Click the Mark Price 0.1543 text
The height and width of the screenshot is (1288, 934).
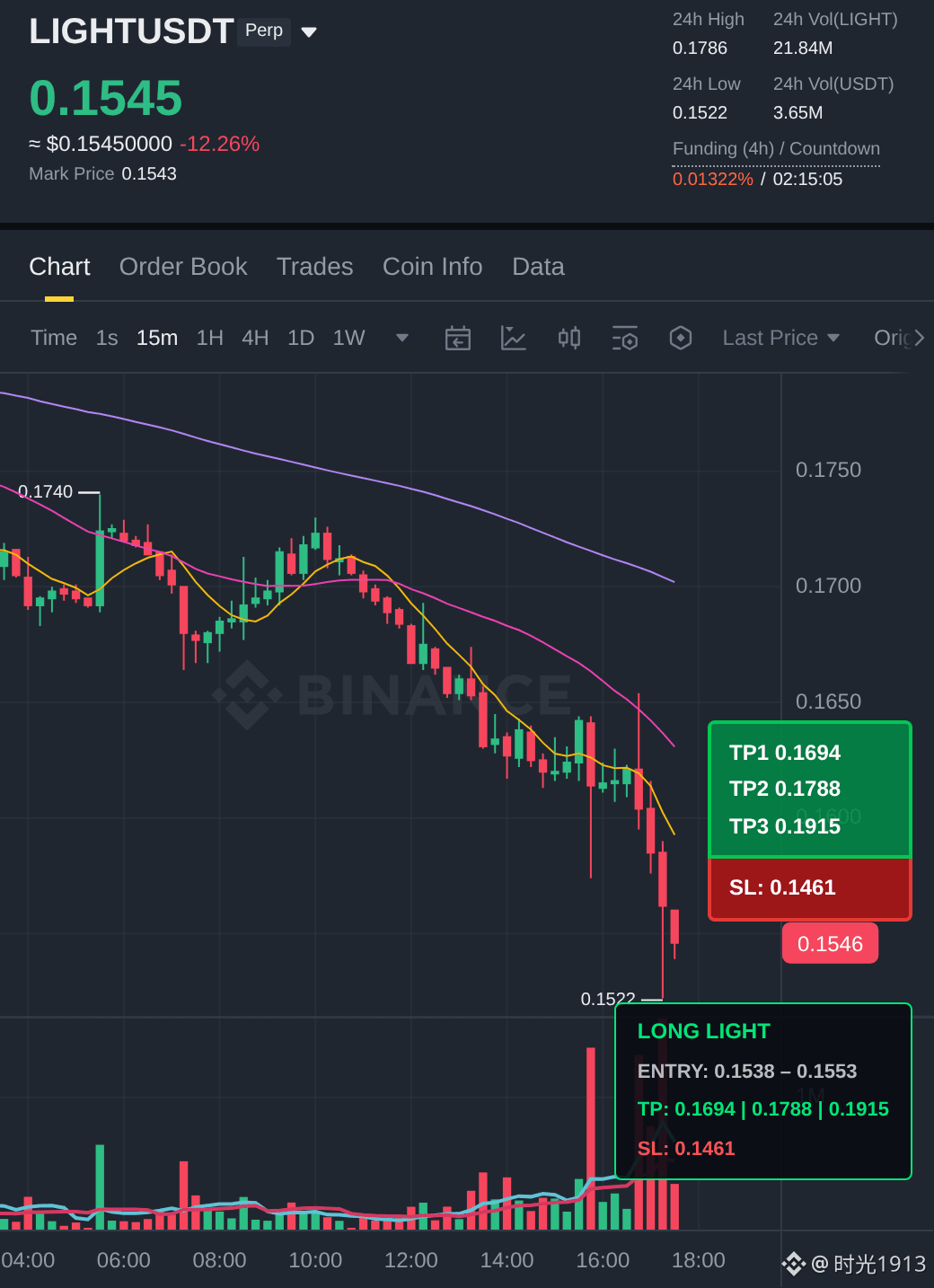[102, 173]
